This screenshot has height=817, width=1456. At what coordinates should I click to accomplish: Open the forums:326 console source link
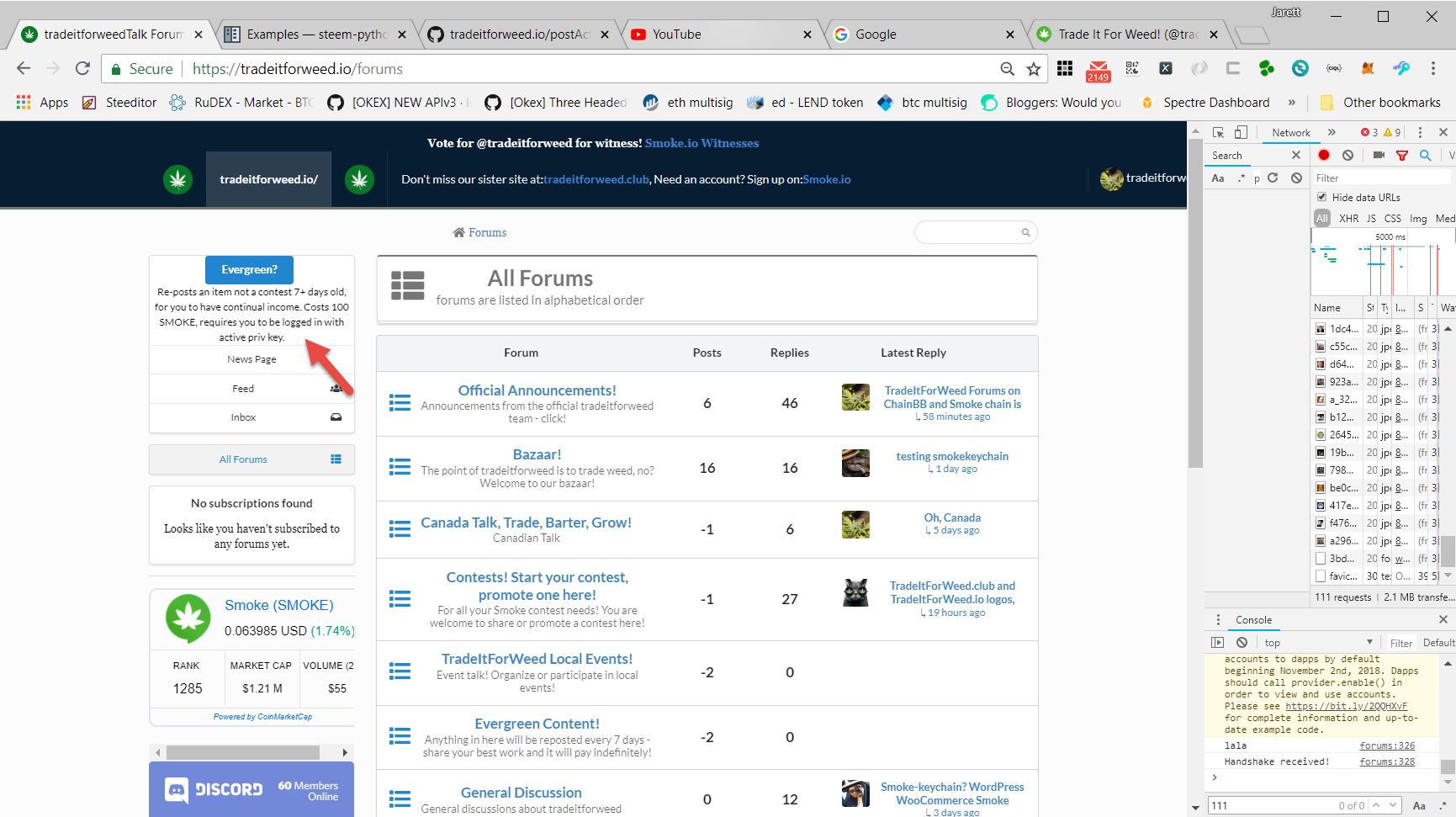click(1387, 745)
